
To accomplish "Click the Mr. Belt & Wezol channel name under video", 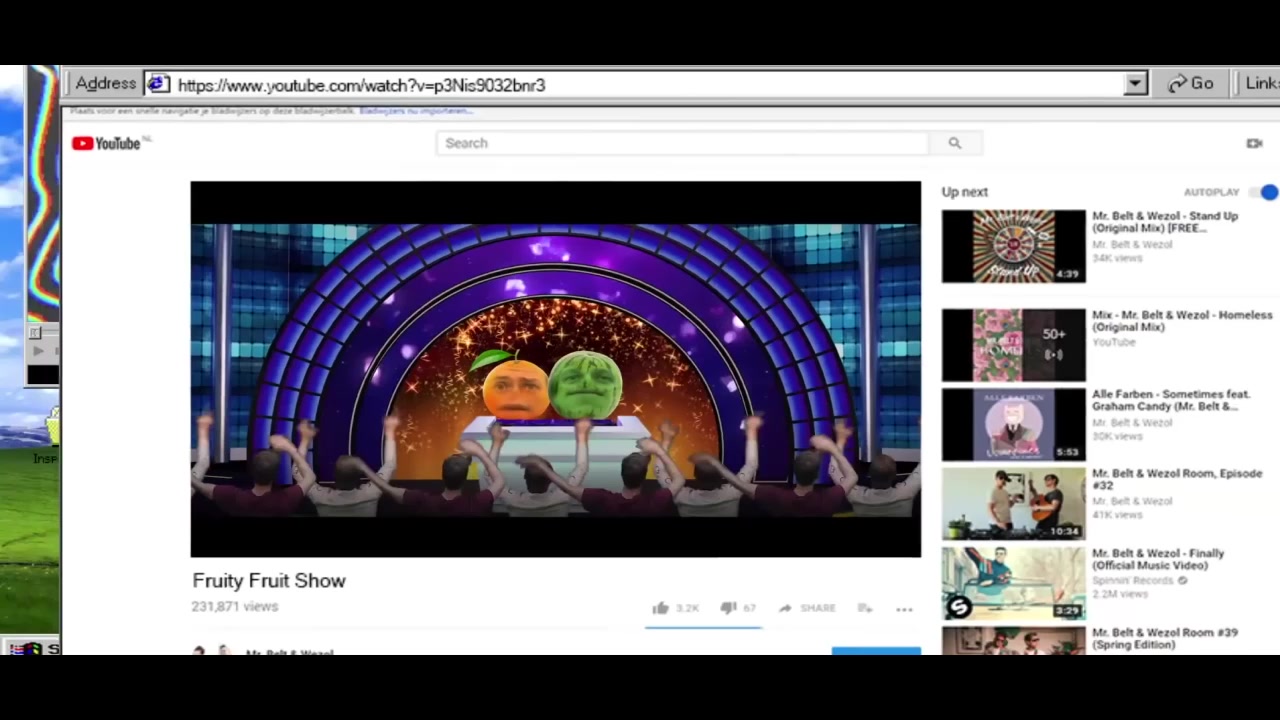I will tap(289, 653).
